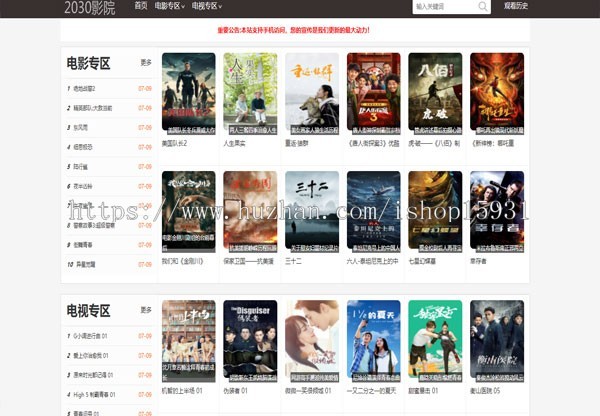The image size is (600, 416).
Task: Select rank 8 警察故事3 entry in movie list
Action: coord(109,225)
